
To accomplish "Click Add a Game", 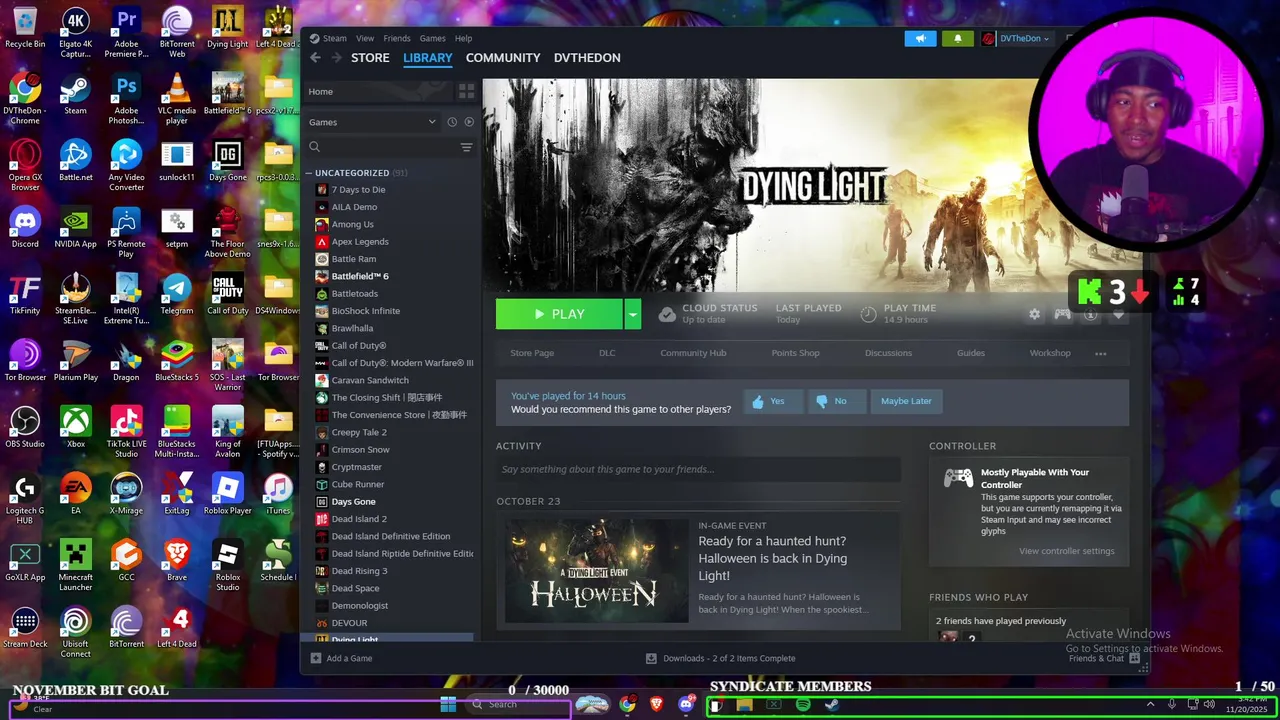I will pos(341,658).
